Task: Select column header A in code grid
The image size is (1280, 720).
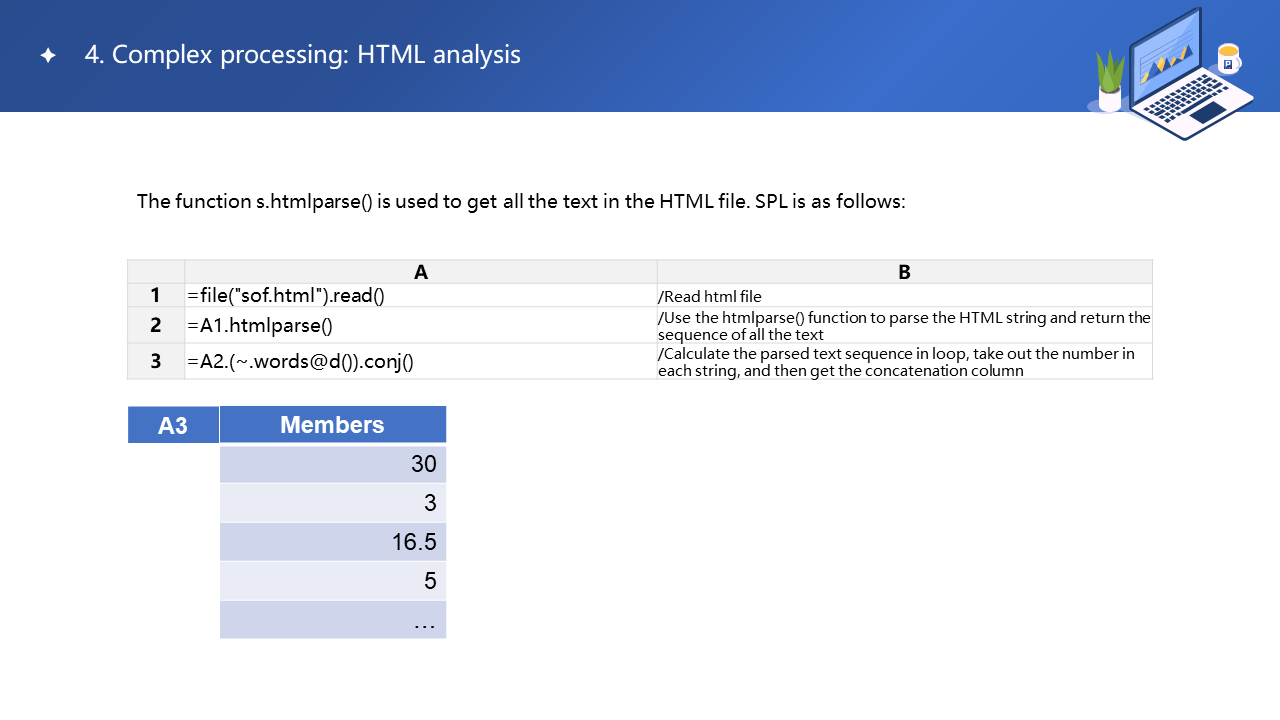Action: [420, 272]
